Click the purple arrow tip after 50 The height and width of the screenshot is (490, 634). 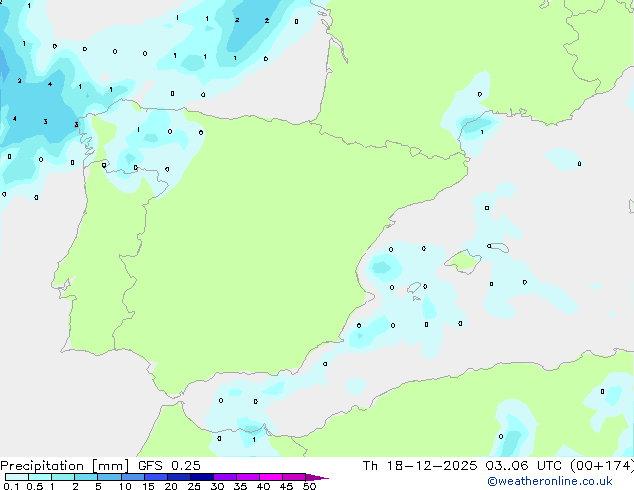click(317, 477)
